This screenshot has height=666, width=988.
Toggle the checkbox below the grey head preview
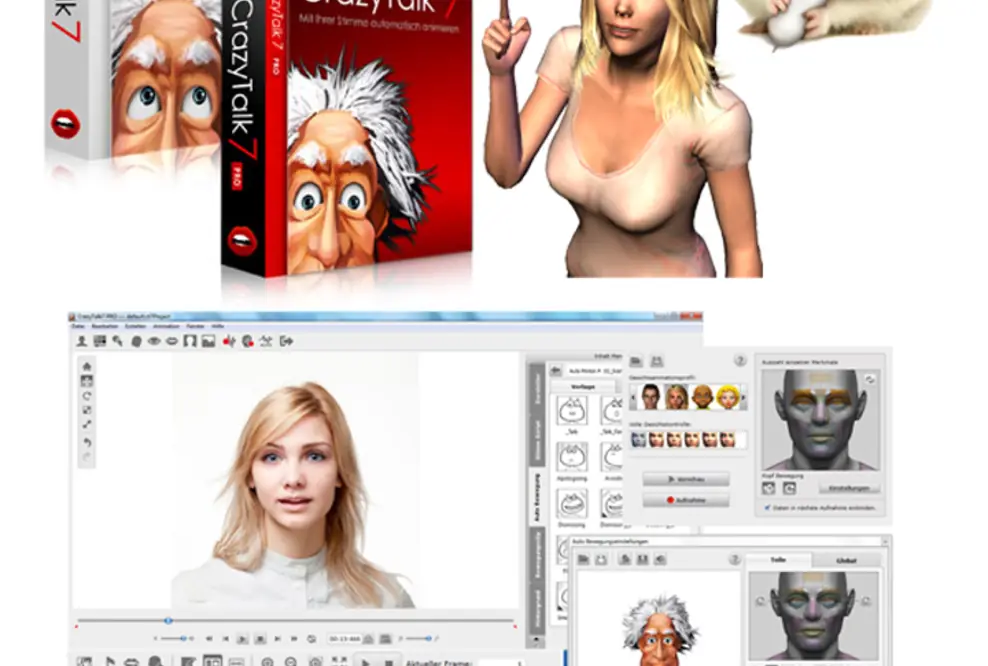click(x=767, y=507)
